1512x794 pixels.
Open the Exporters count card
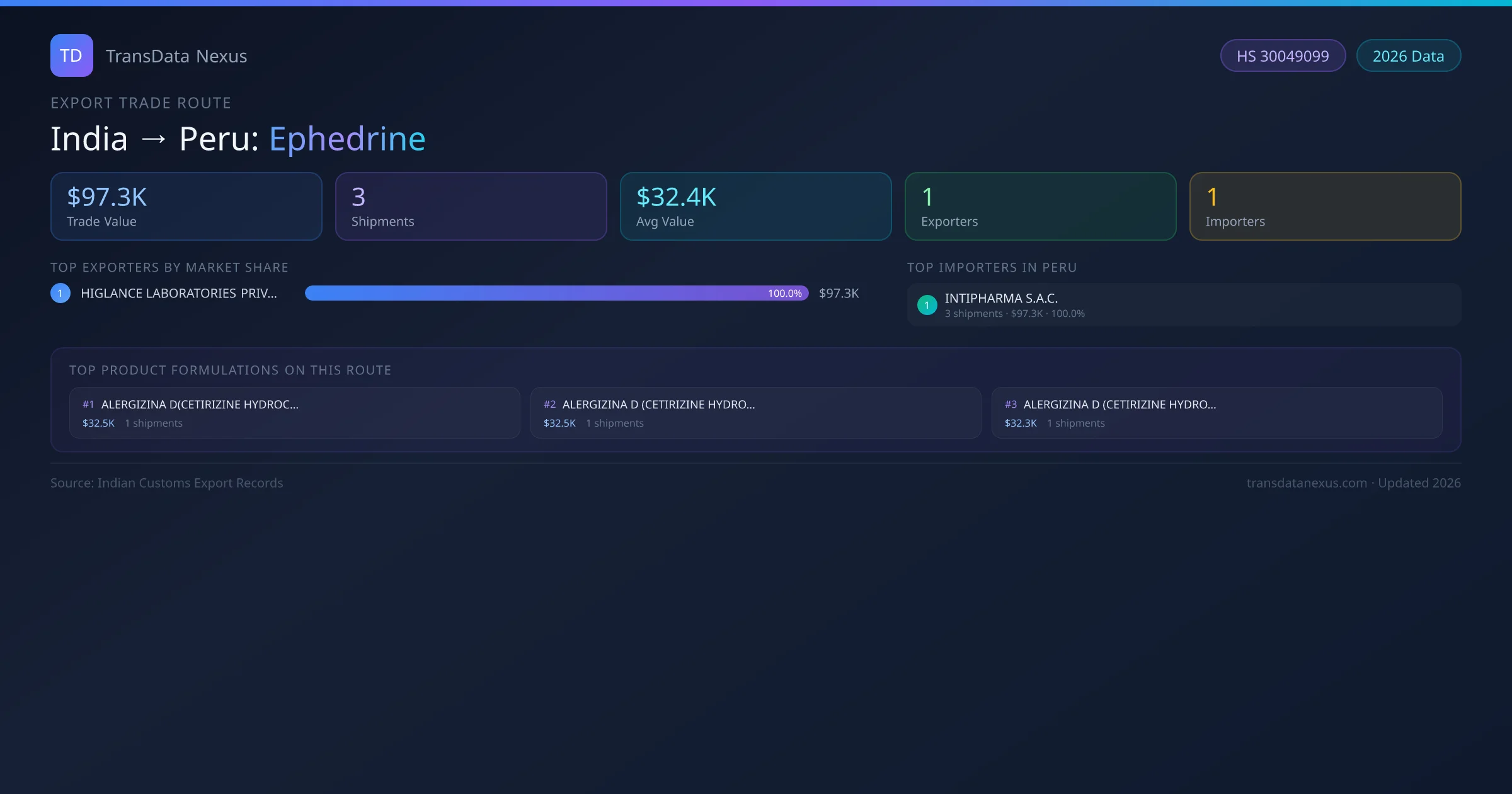pos(1041,207)
